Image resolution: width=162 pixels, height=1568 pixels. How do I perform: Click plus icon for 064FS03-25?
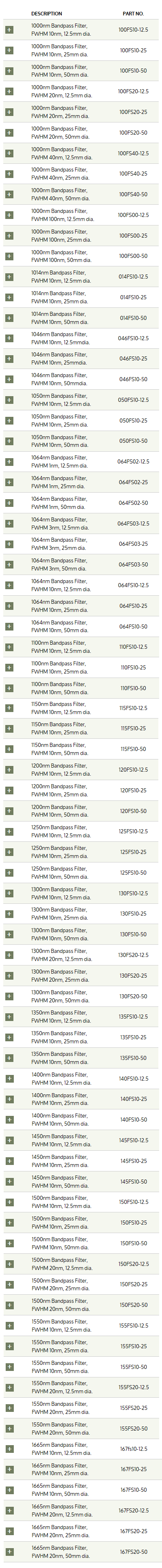click(9, 544)
